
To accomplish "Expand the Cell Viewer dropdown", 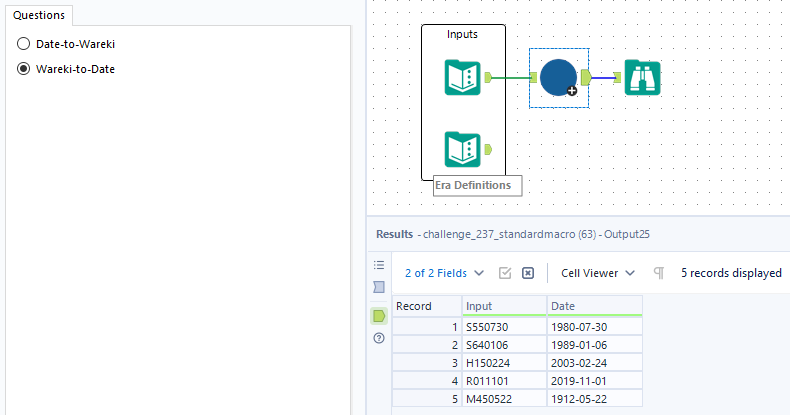I will pyautogui.click(x=598, y=273).
